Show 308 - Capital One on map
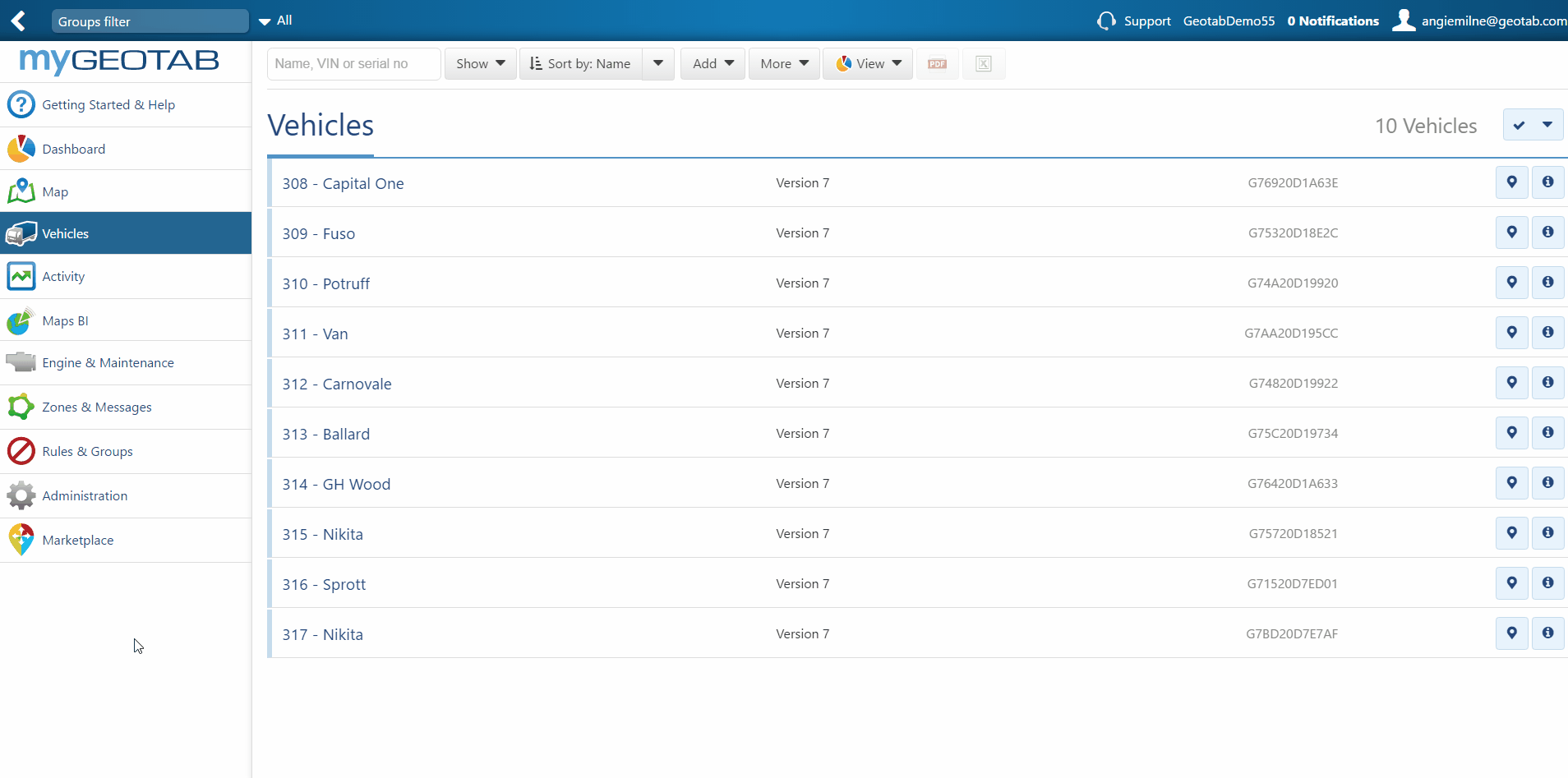The image size is (1568, 778). [1512, 182]
